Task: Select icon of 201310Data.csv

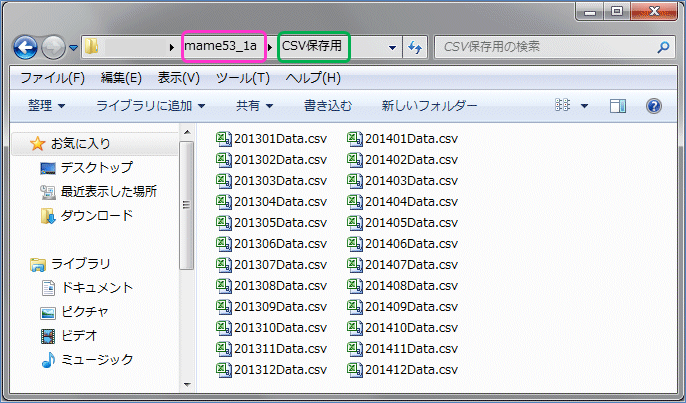Action: (224, 328)
